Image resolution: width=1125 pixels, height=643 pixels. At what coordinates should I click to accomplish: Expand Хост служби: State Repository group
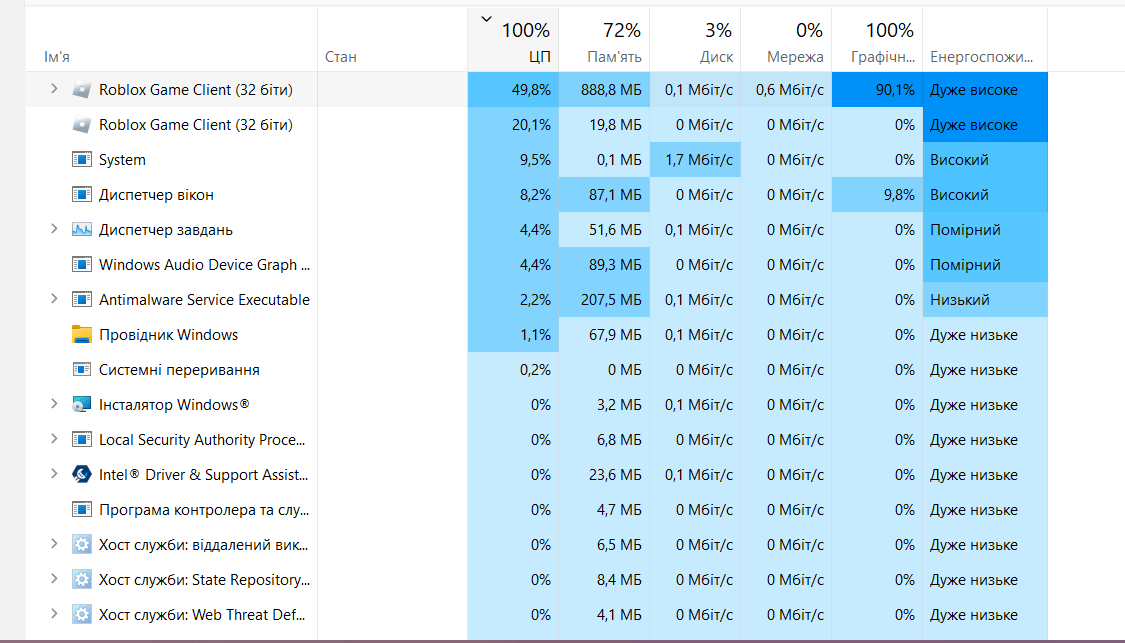click(x=54, y=579)
